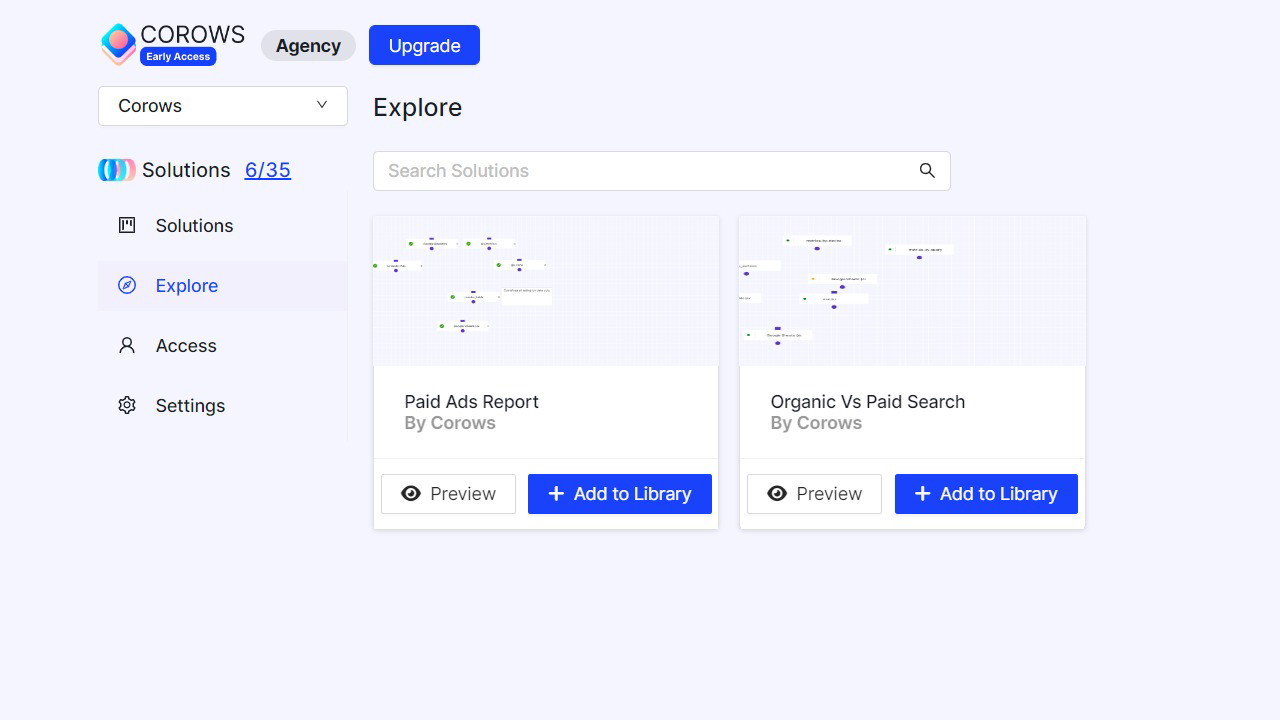
Task: Expand the Corows workspace dropdown
Action: point(222,106)
